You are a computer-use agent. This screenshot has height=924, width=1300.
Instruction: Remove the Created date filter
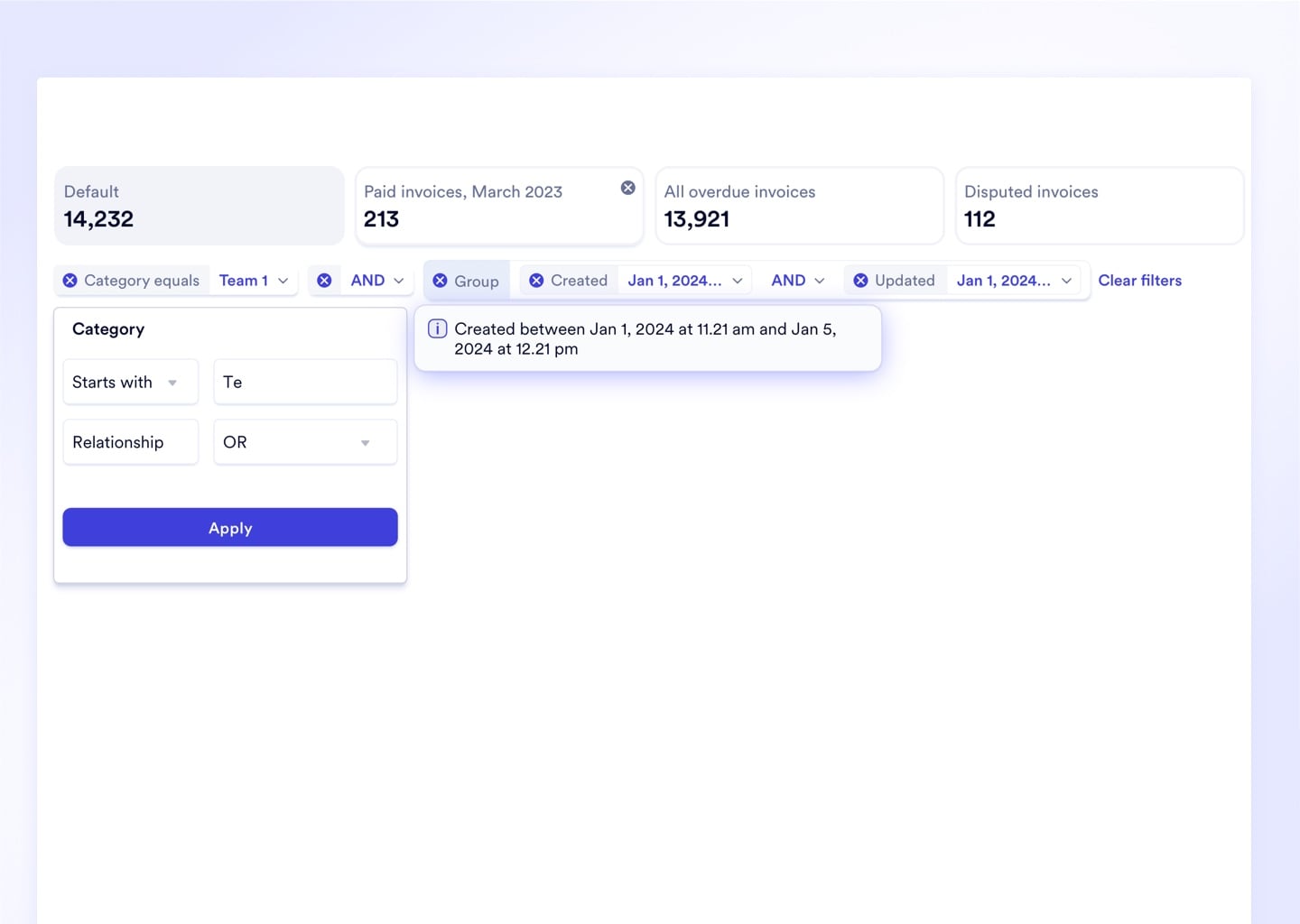(x=536, y=281)
